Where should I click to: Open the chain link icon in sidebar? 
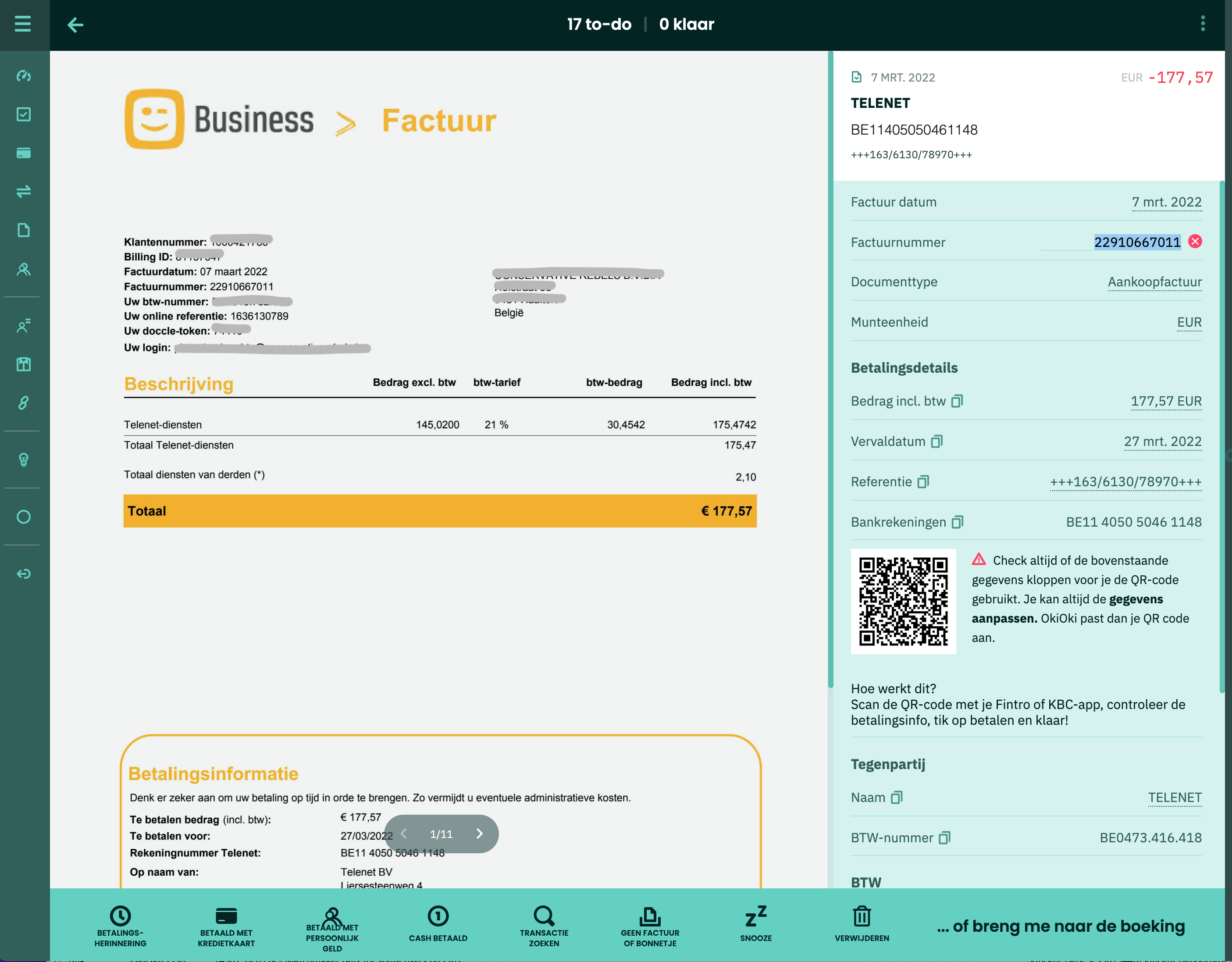pos(24,403)
